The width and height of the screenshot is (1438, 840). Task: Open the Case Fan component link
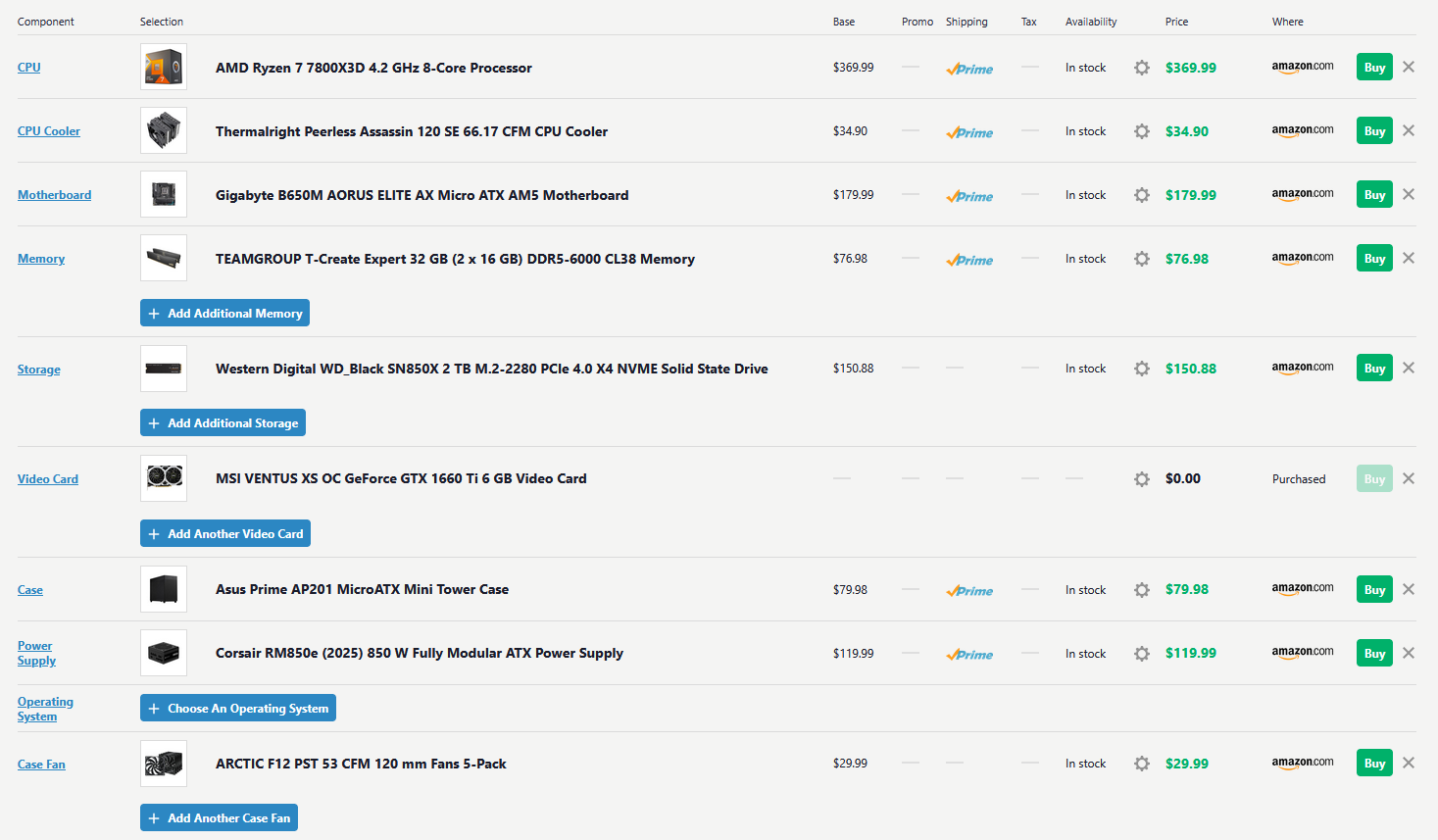[x=41, y=765]
